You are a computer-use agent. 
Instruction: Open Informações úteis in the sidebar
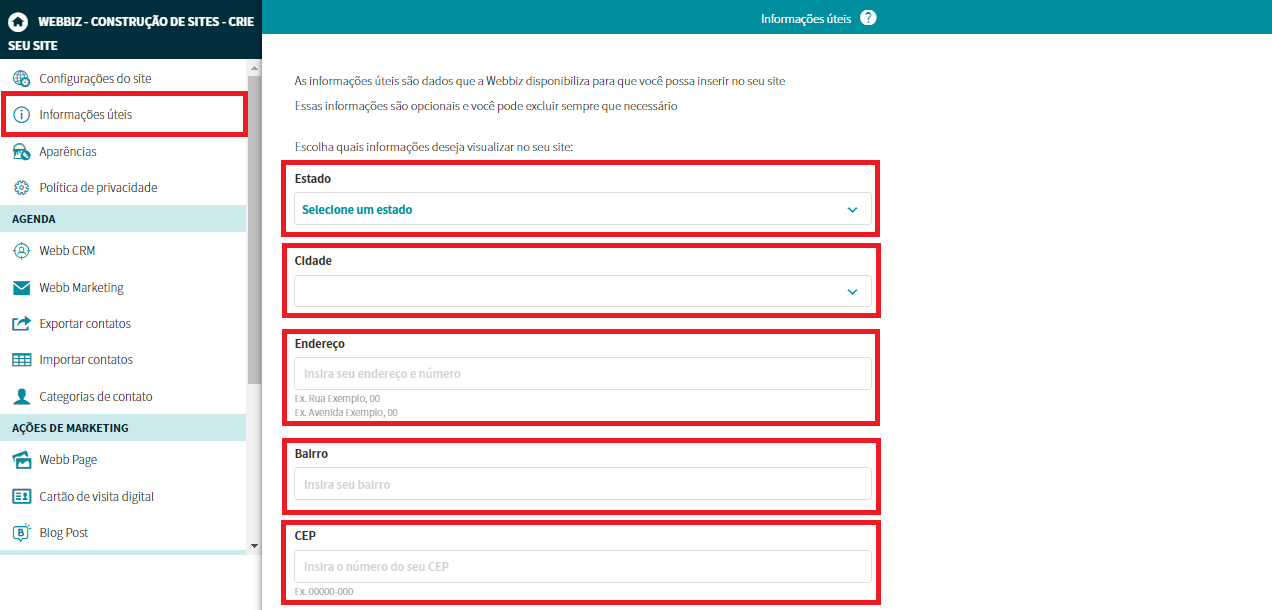tap(86, 115)
